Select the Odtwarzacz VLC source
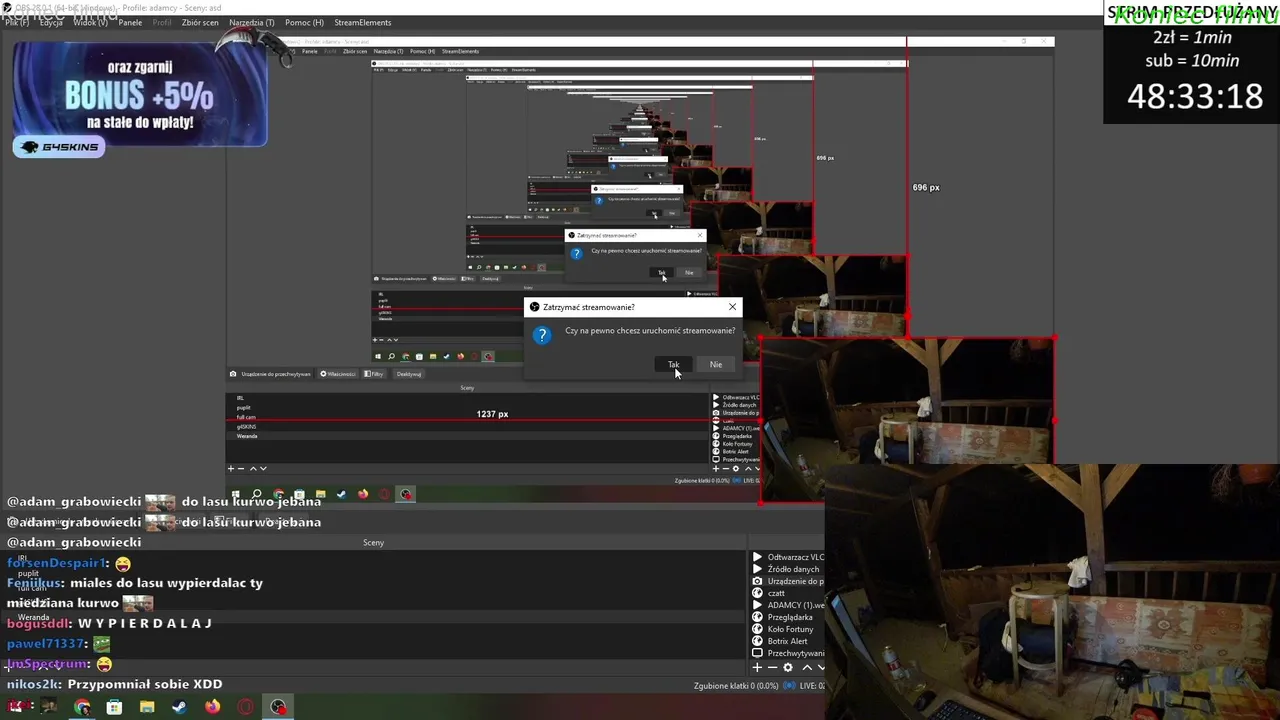Screen dimensions: 1280x720 coord(796,557)
